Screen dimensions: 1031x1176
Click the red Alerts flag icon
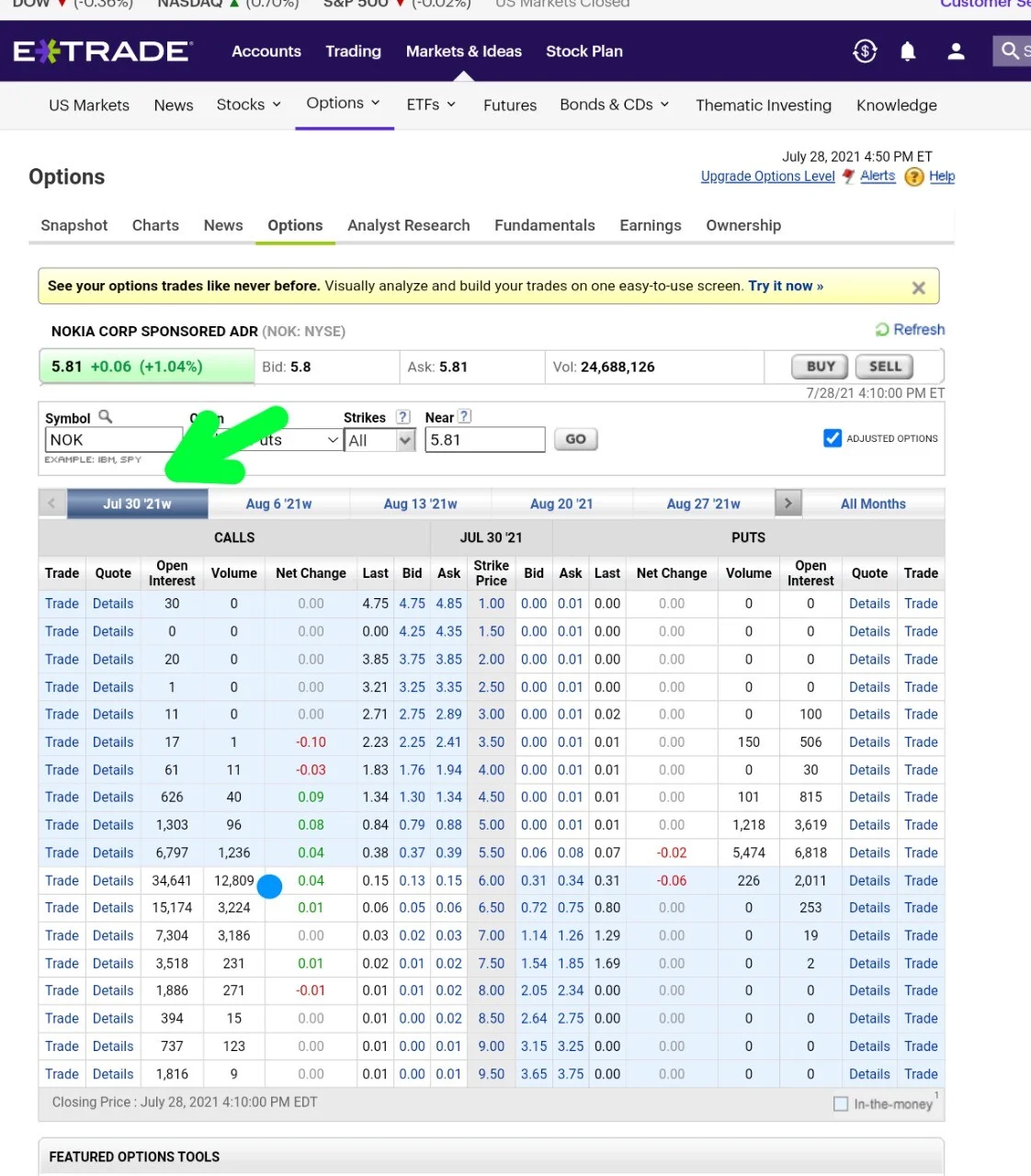(848, 176)
